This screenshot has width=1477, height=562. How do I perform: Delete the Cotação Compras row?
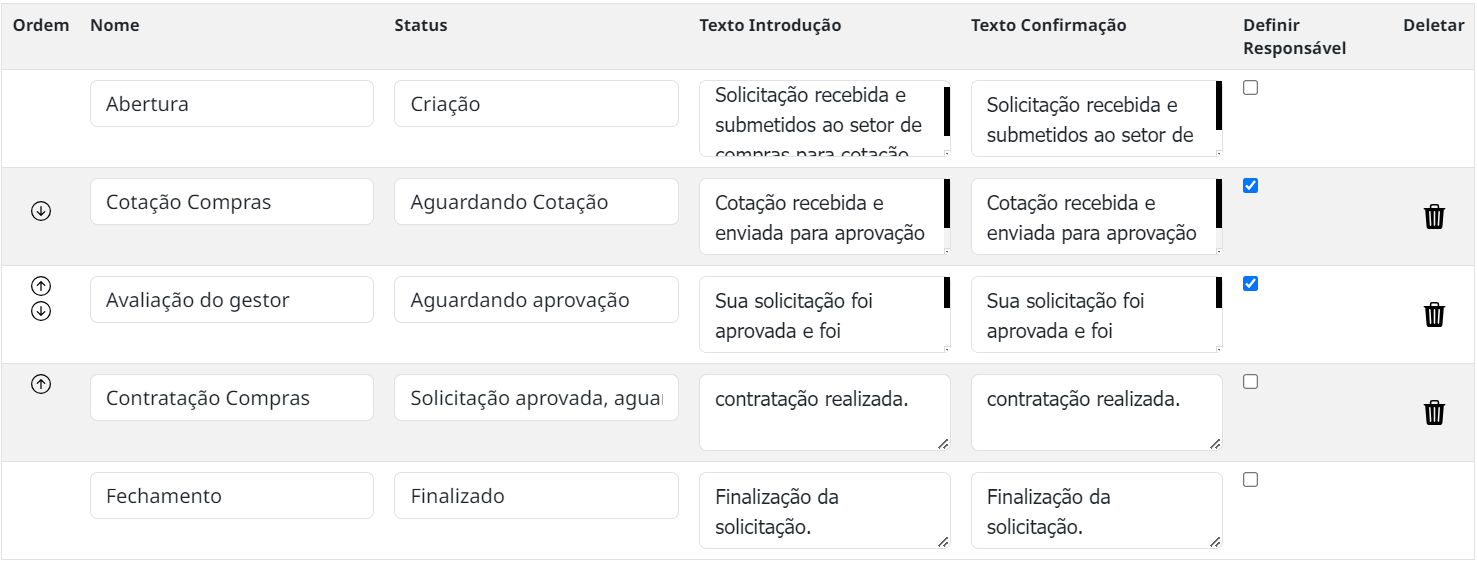1434,216
